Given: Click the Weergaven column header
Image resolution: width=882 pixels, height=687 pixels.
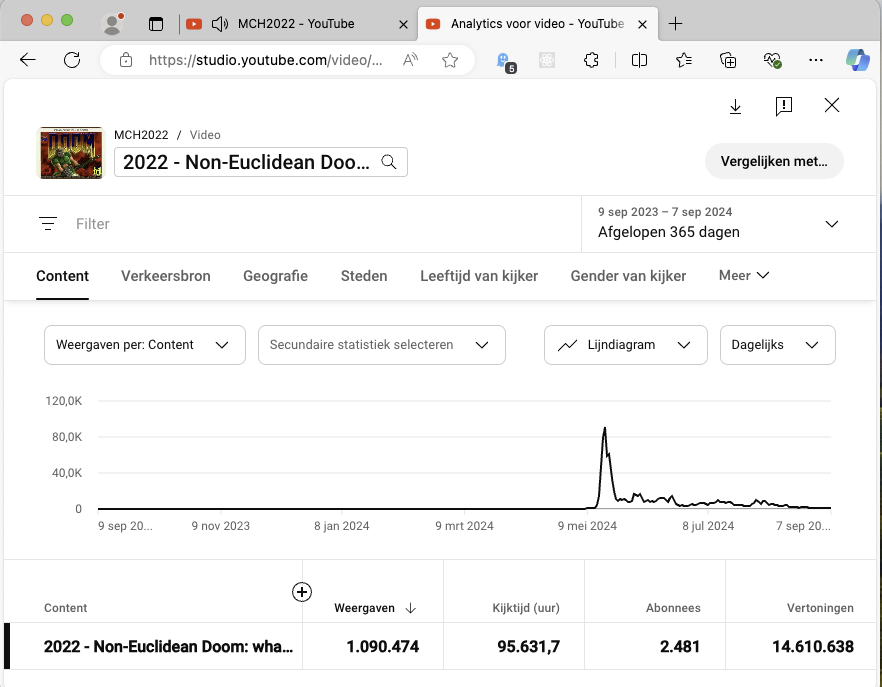Looking at the screenshot, I should [x=364, y=608].
